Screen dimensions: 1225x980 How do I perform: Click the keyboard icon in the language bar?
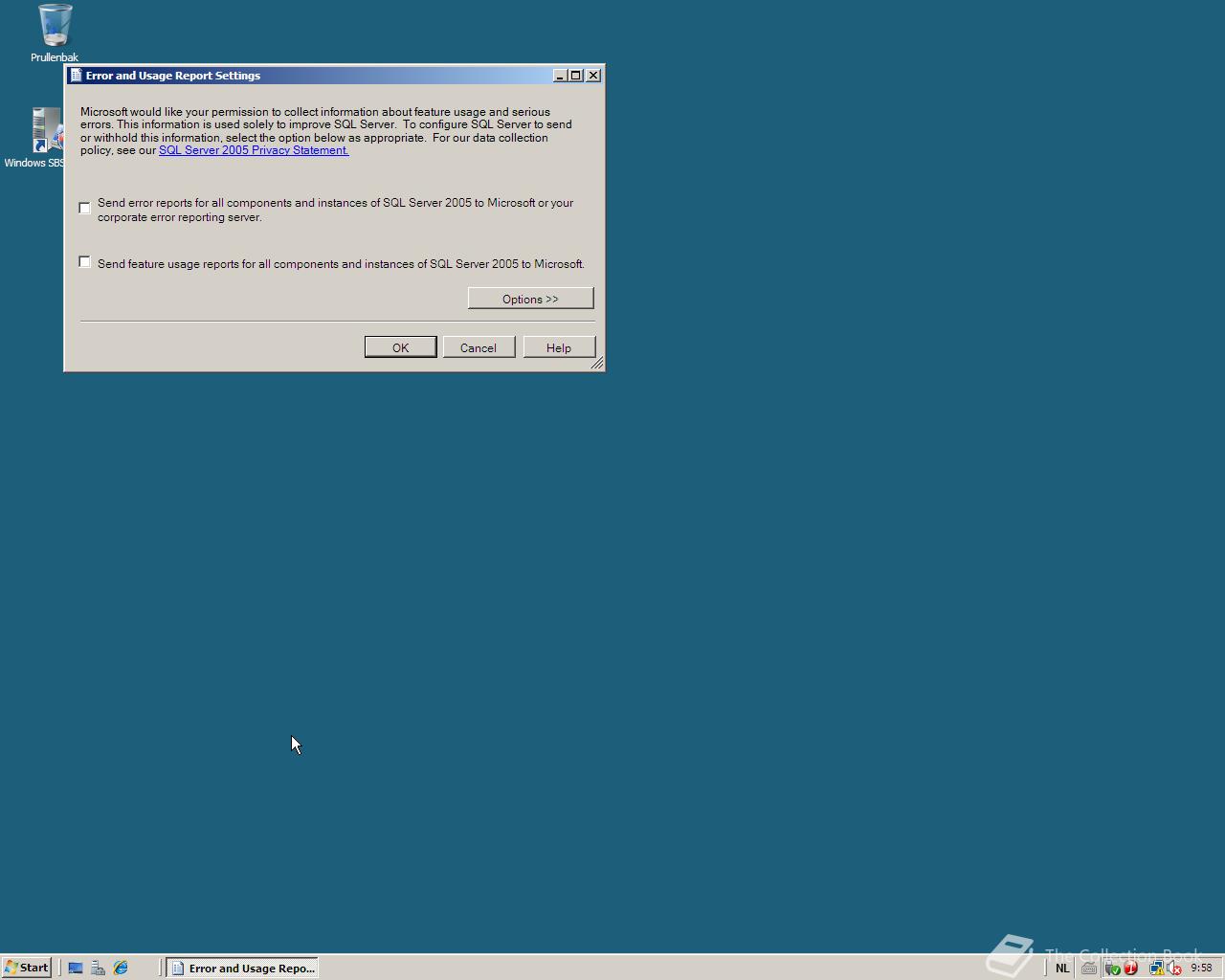point(1089,968)
